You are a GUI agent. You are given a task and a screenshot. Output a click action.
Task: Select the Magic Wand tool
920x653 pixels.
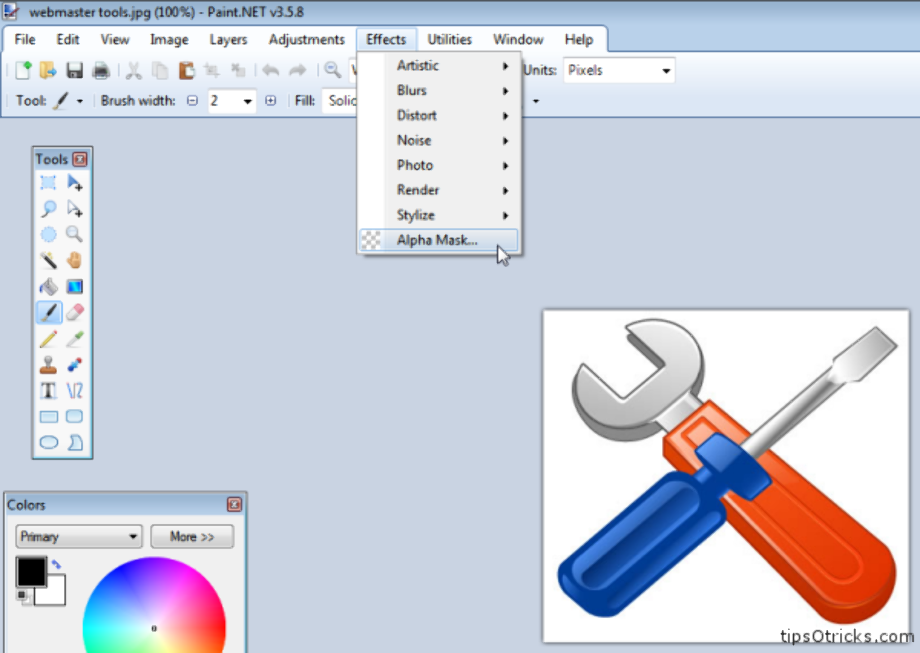pyautogui.click(x=48, y=260)
